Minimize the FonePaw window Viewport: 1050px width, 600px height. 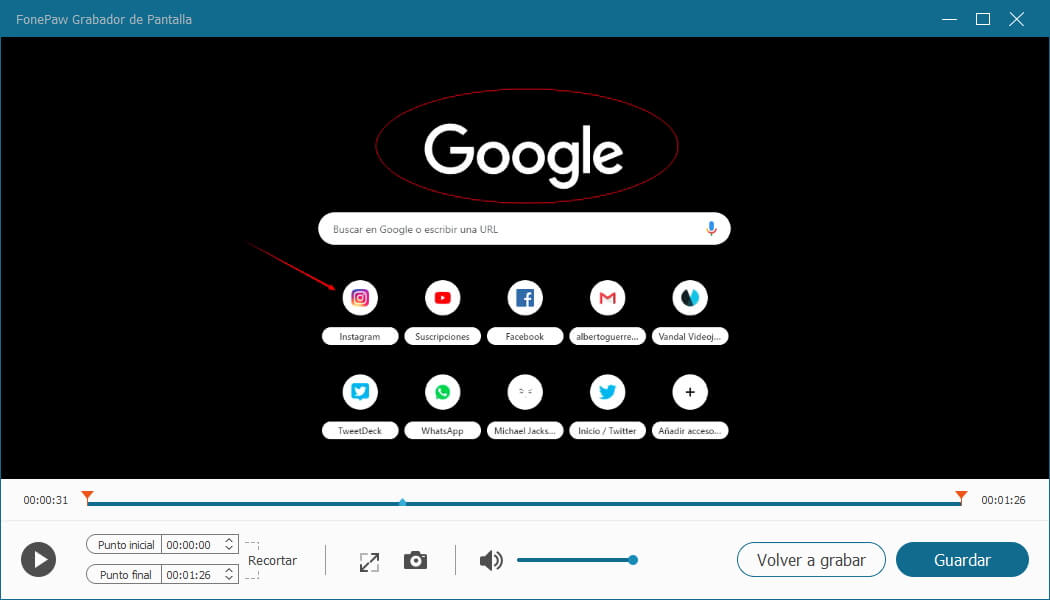pos(949,19)
